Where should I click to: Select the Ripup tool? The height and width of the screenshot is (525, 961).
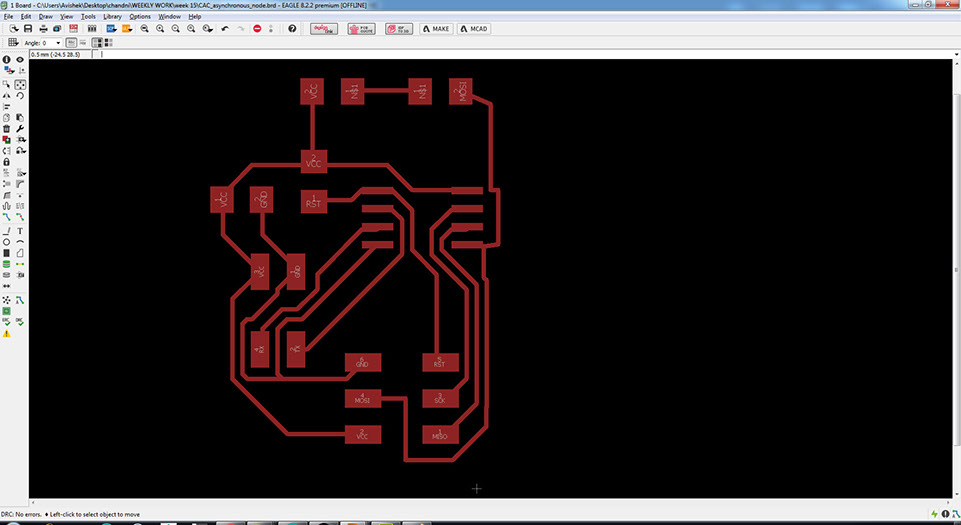coord(20,217)
